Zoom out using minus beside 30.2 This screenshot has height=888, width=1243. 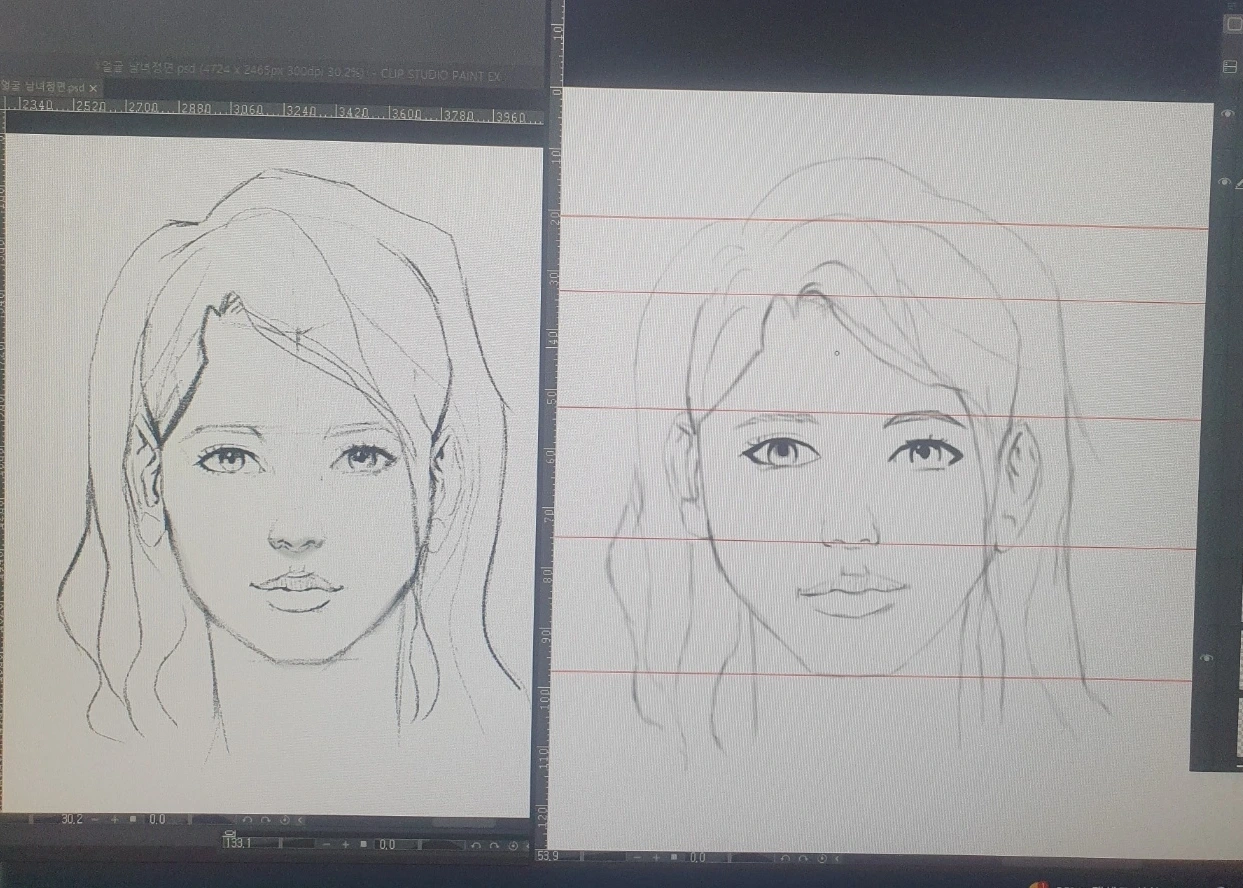click(95, 820)
